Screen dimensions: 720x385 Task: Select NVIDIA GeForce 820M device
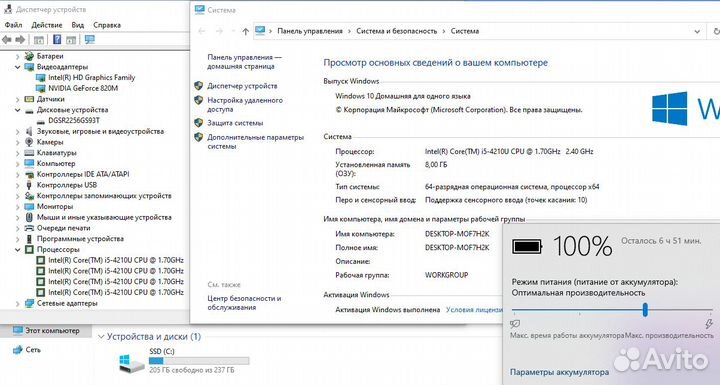pyautogui.click(x=83, y=88)
